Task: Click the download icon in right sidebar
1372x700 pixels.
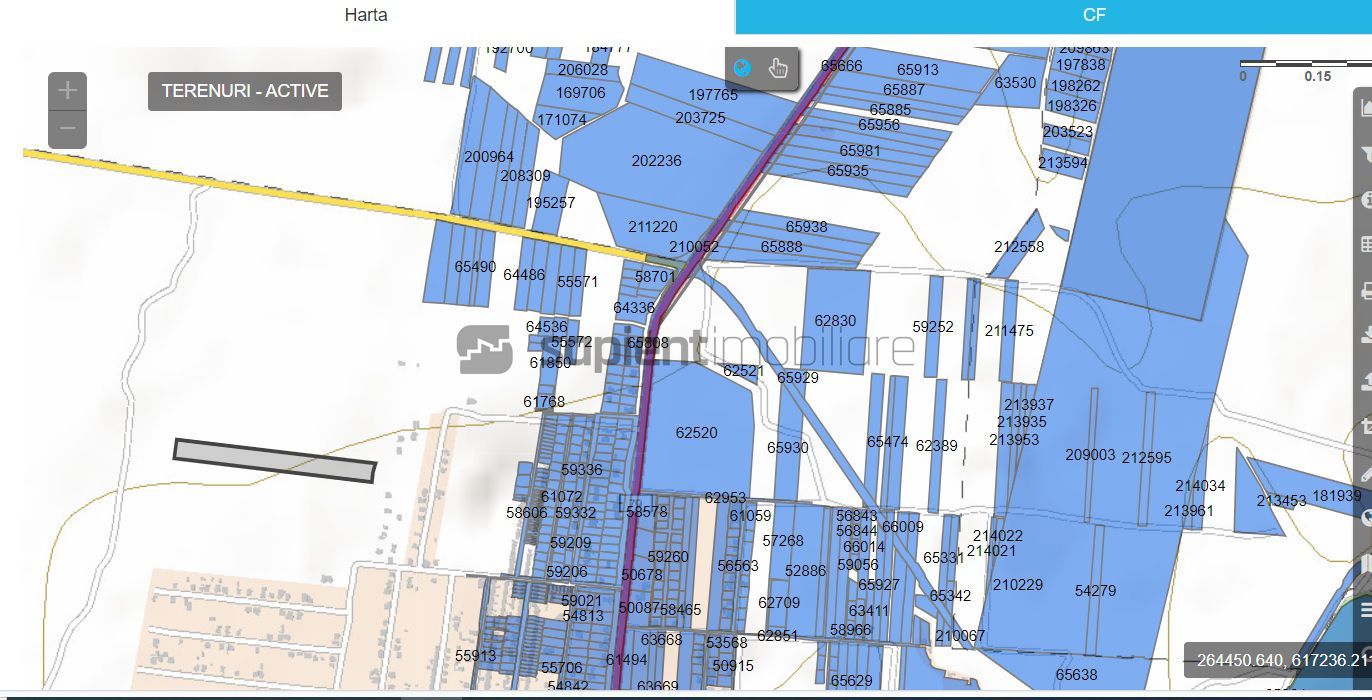Action: pyautogui.click(x=1365, y=336)
